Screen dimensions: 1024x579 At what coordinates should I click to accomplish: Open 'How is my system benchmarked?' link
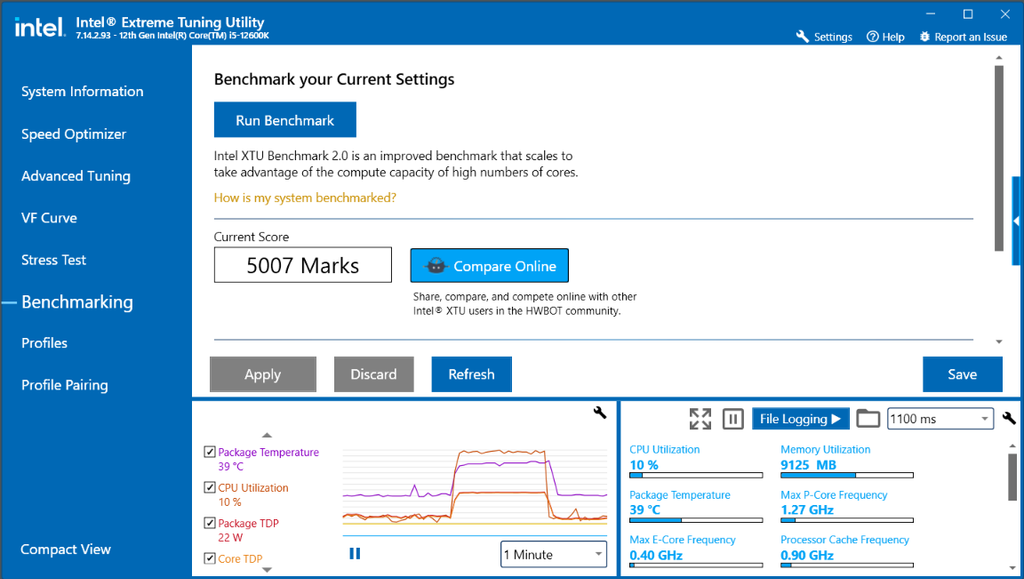(x=305, y=198)
